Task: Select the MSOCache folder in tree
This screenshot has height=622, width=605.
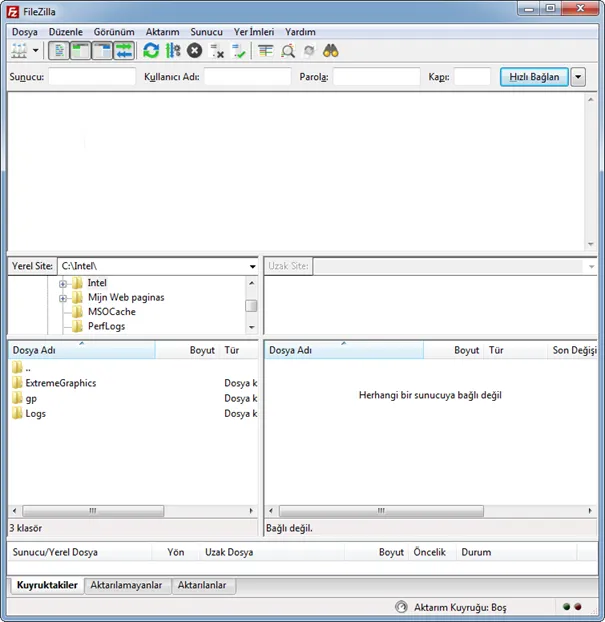Action: coord(111,312)
